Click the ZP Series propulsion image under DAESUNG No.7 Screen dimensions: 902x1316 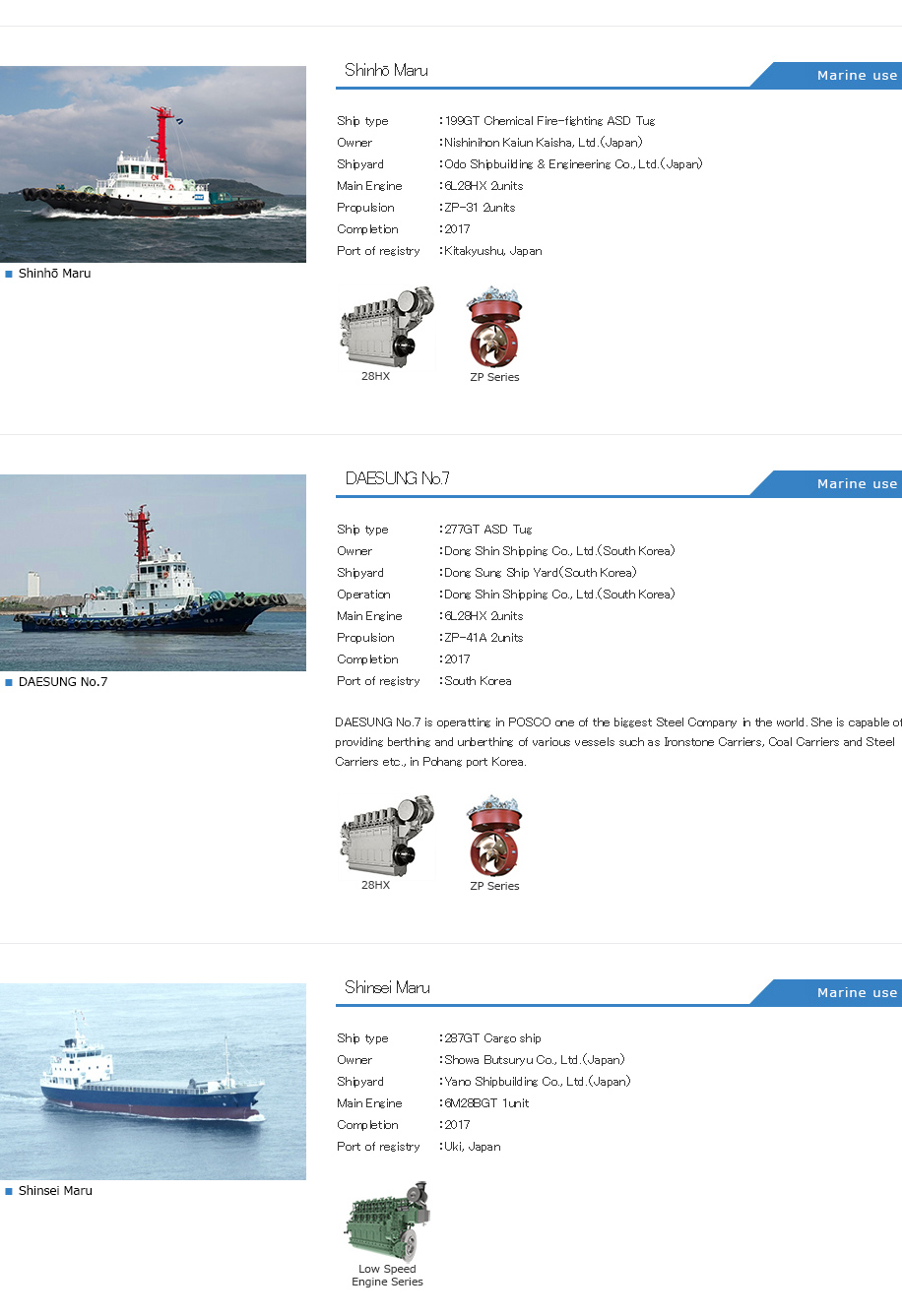pos(494,837)
